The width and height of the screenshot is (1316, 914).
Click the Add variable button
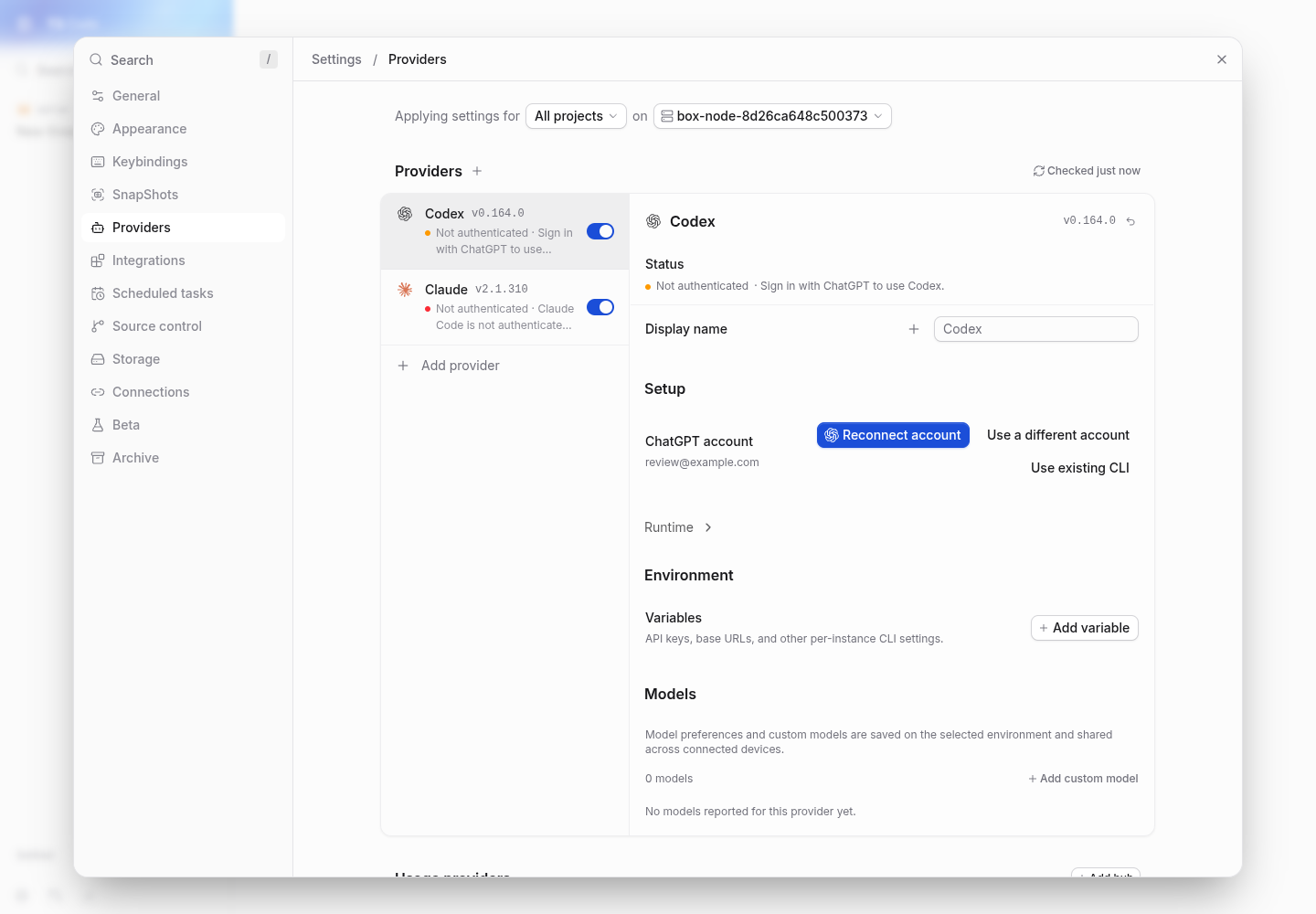(x=1085, y=628)
